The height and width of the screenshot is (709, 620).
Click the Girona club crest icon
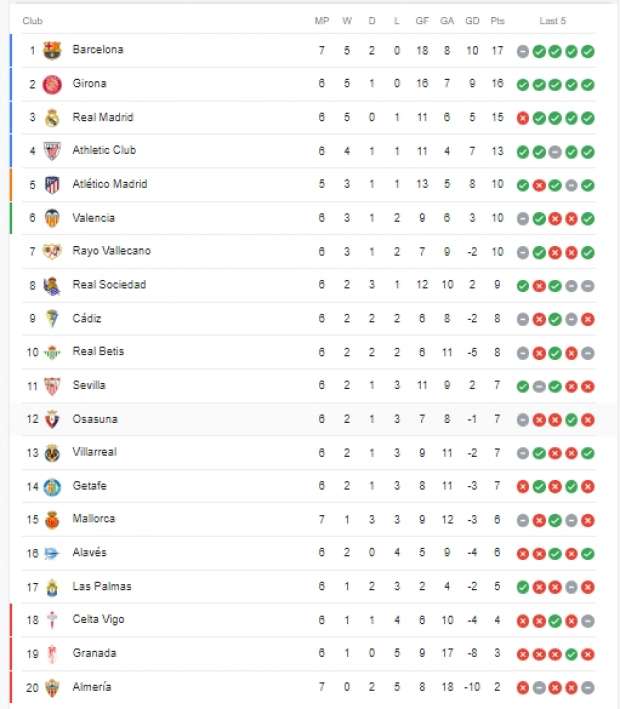[52, 84]
